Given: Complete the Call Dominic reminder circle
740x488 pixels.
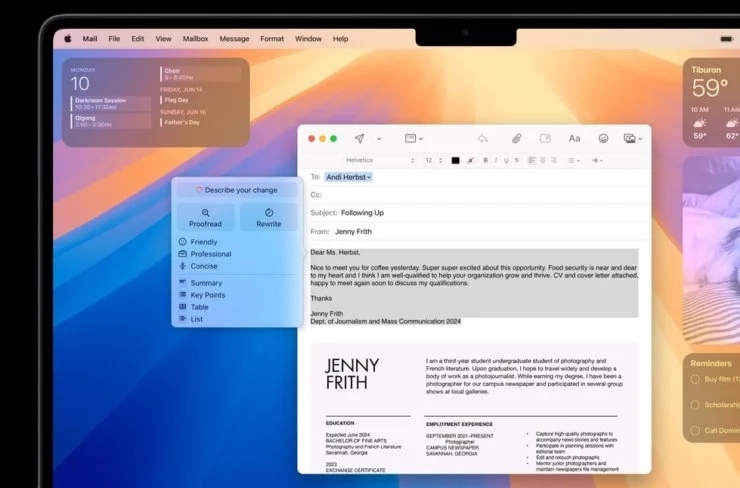Looking at the screenshot, I should click(695, 430).
